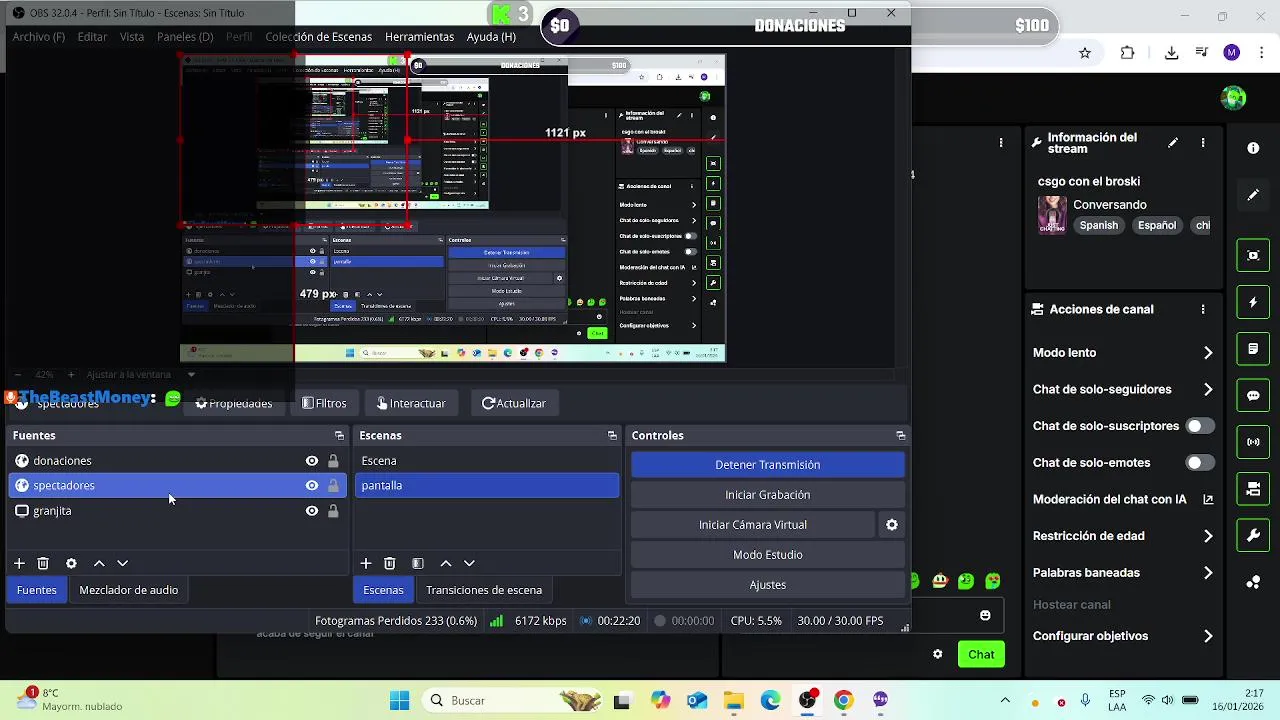Click the stream preview icon in sidebar
This screenshot has width=1280, height=720.
[1253, 255]
